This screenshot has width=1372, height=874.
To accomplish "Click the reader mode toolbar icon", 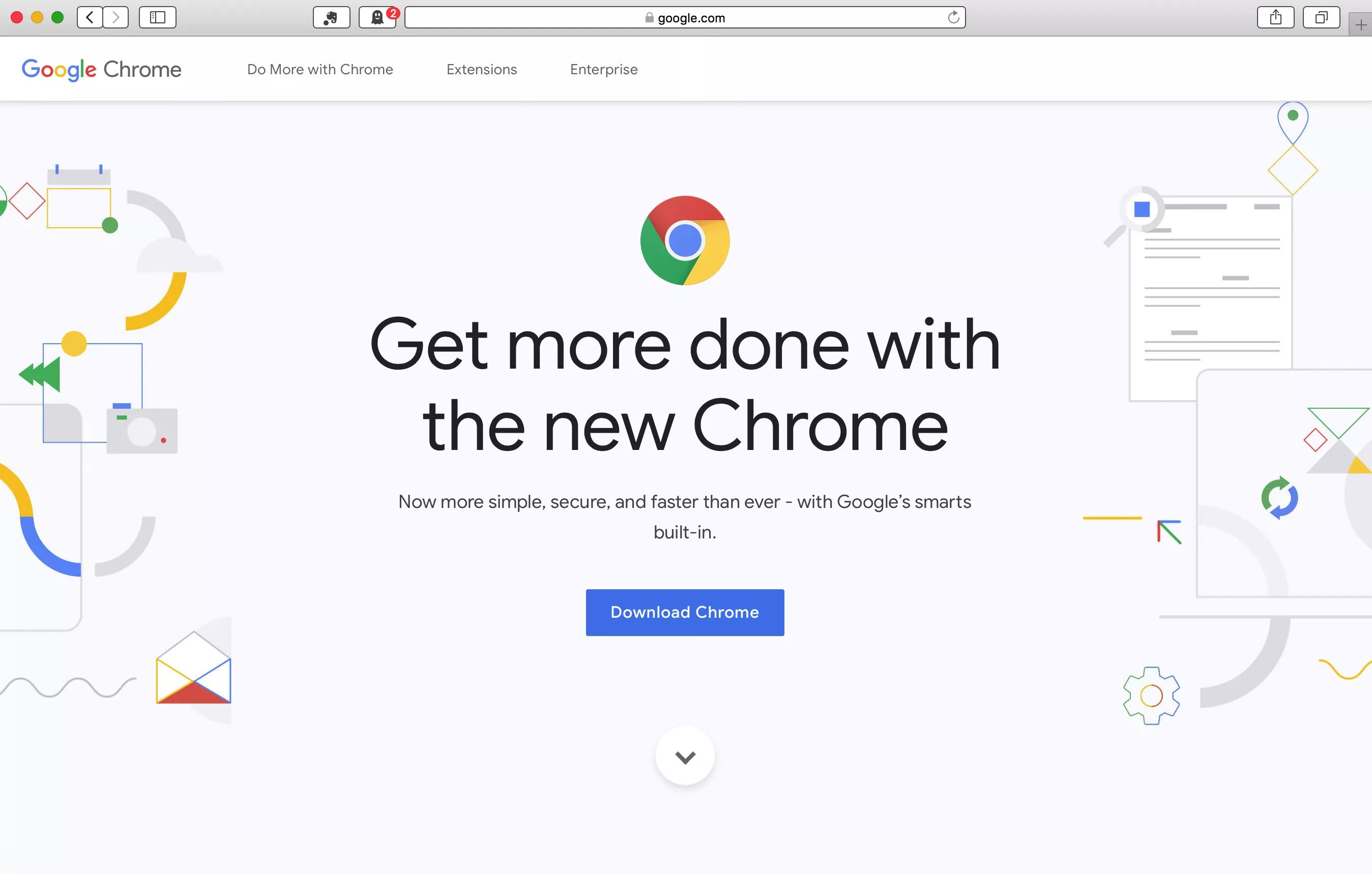I will [x=157, y=17].
